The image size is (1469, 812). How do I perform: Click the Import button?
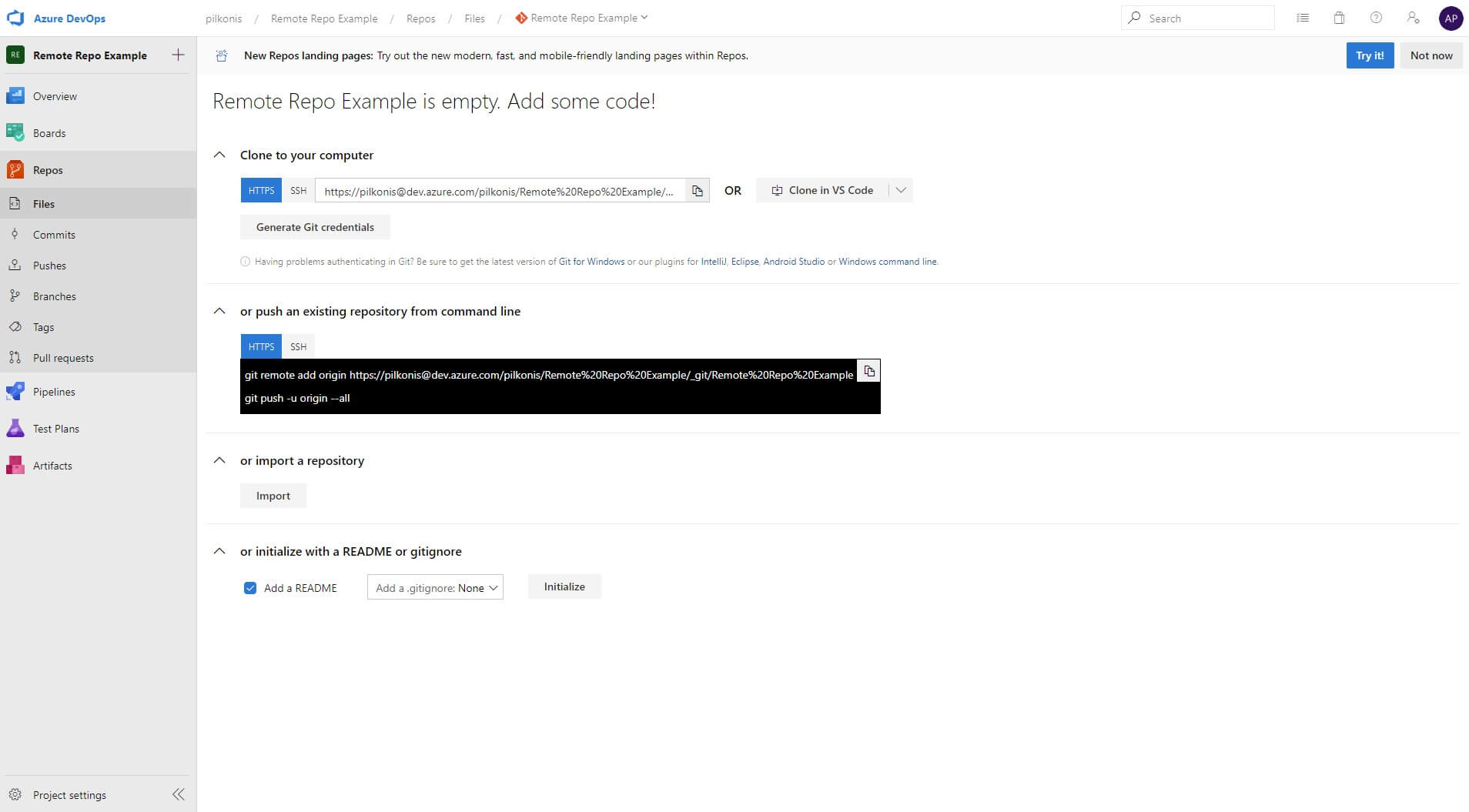[273, 496]
